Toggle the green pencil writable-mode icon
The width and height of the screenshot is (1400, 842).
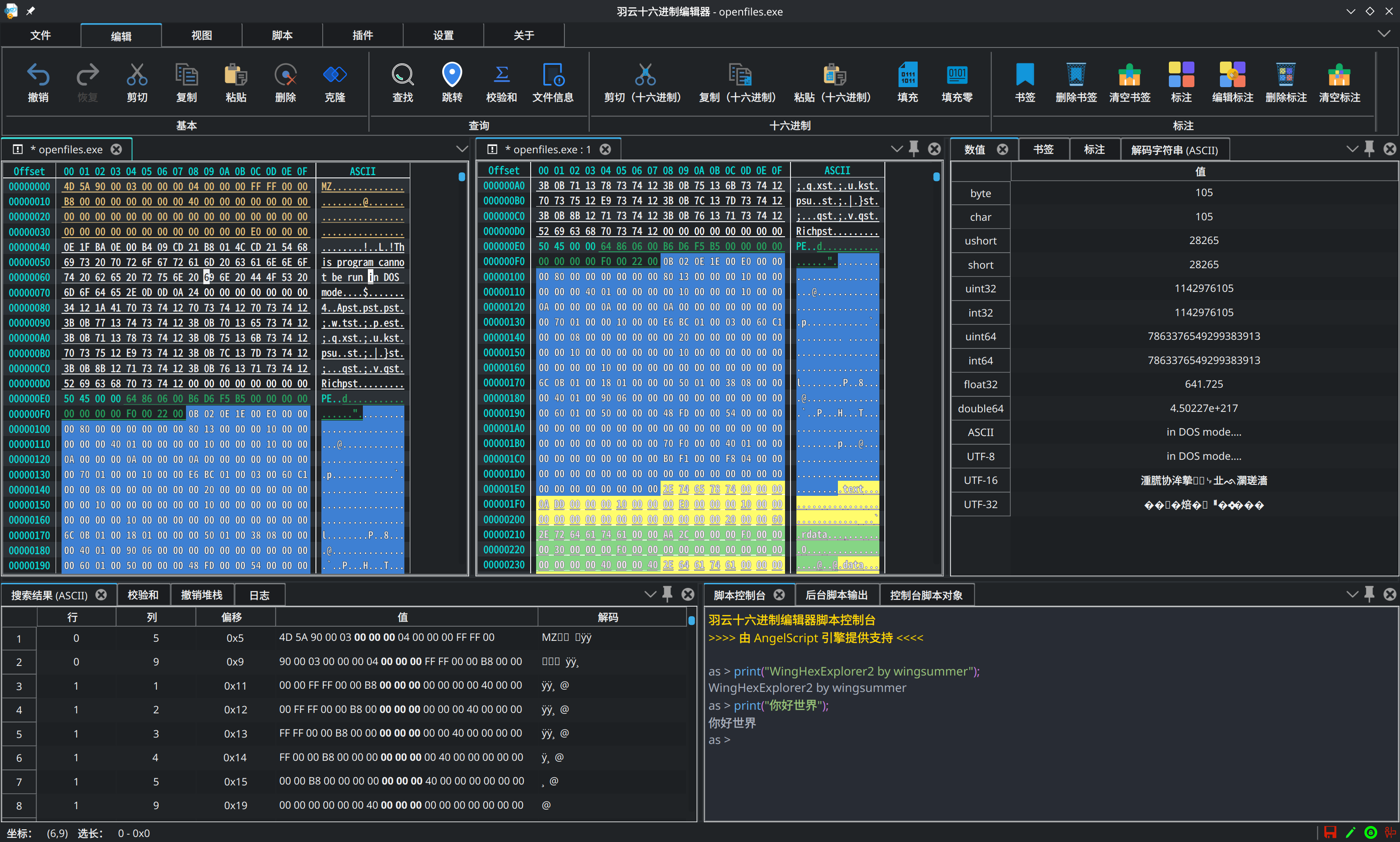pos(1351,832)
